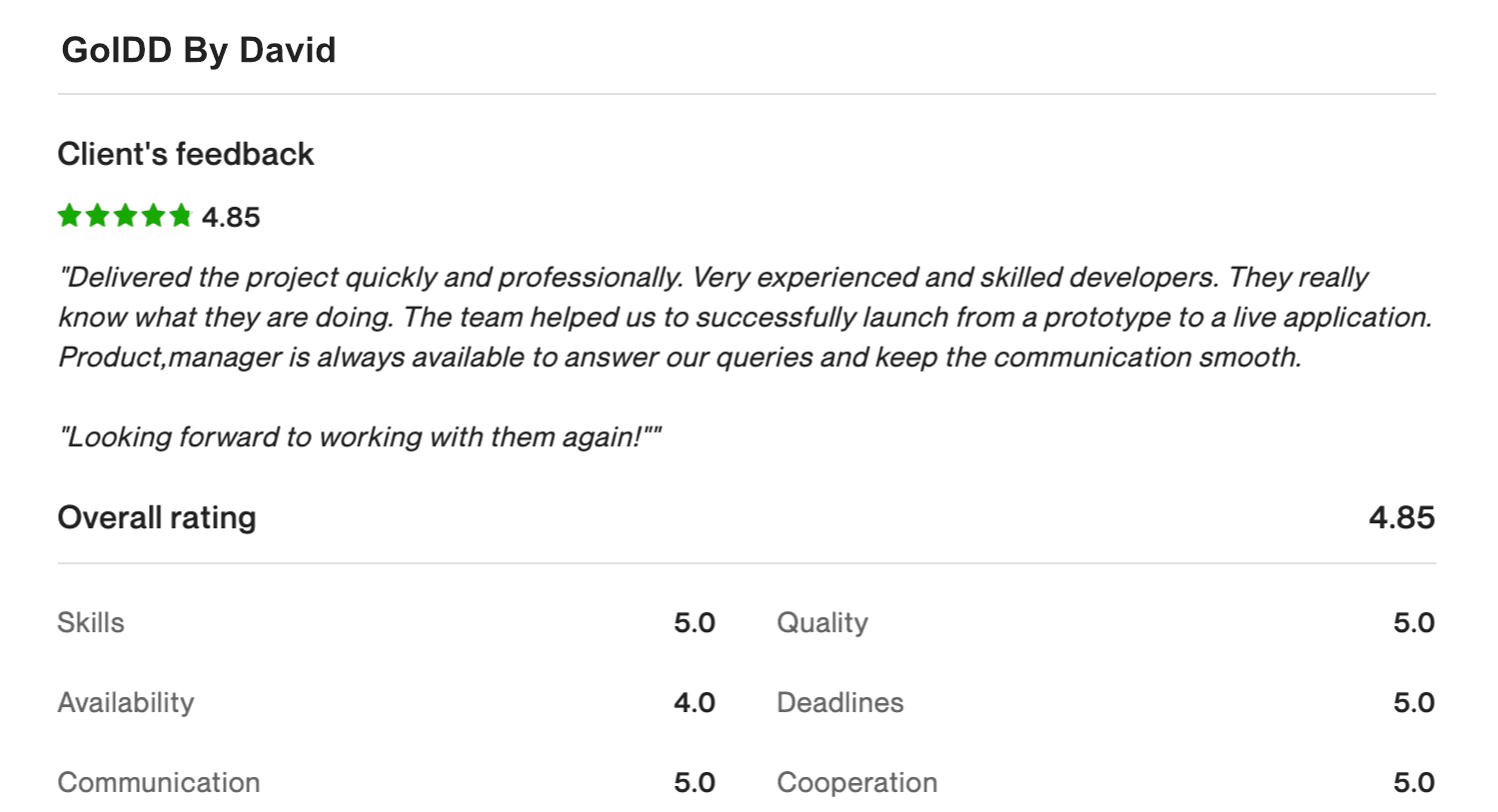Screen dimensions: 1498x812
Task: Click the 'Looking forward to working' sentence
Action: pos(360,436)
